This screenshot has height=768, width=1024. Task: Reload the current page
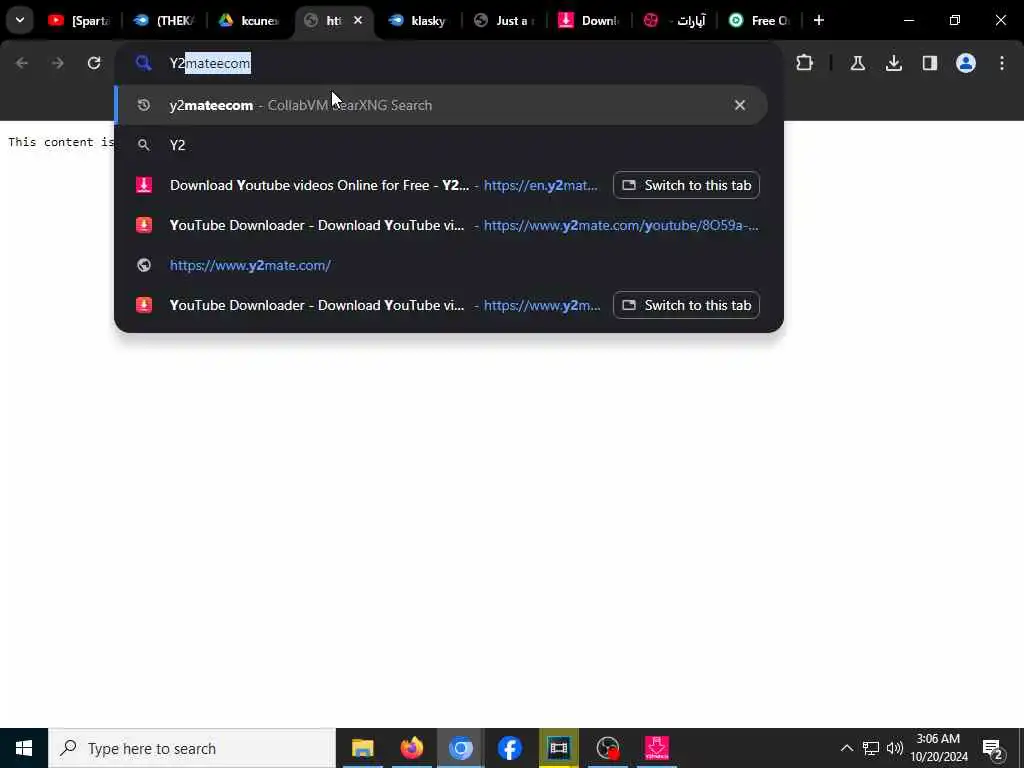coord(94,63)
